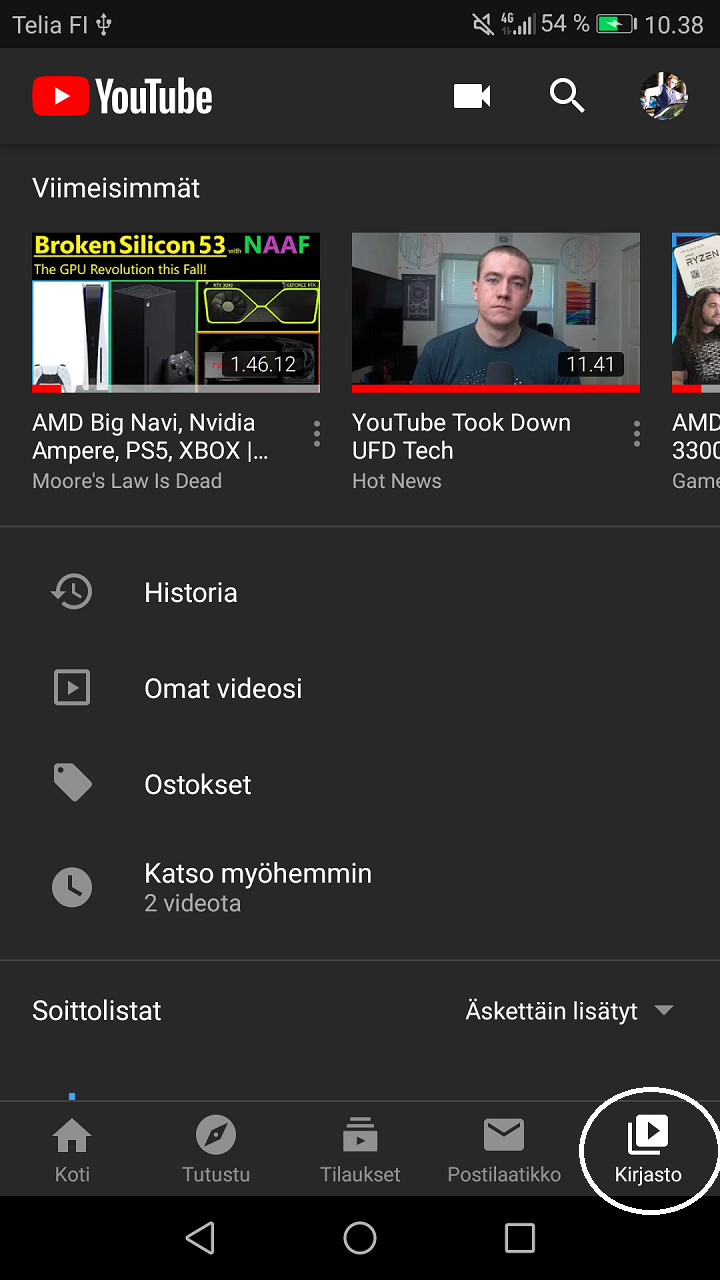The width and height of the screenshot is (720, 1280).
Task: Select the AMD Big Navi video title
Action: point(150,437)
